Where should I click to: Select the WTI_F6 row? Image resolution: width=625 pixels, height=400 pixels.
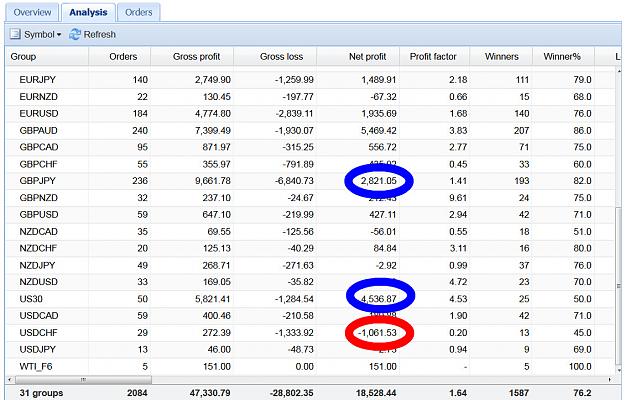point(310,367)
